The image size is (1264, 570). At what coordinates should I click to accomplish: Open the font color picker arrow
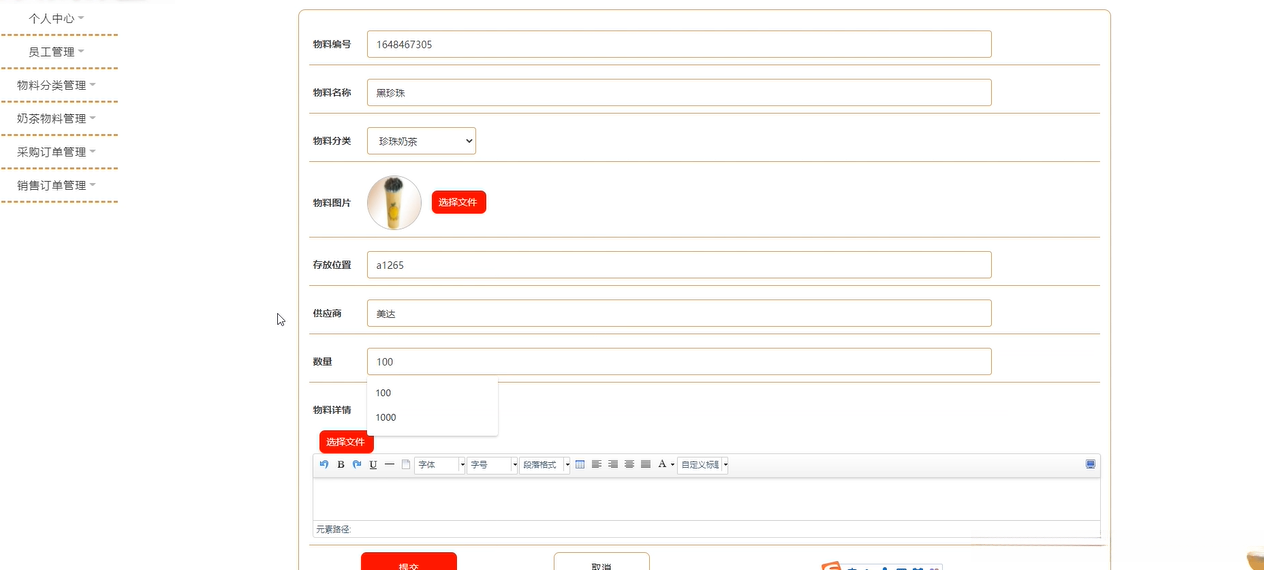pos(673,464)
